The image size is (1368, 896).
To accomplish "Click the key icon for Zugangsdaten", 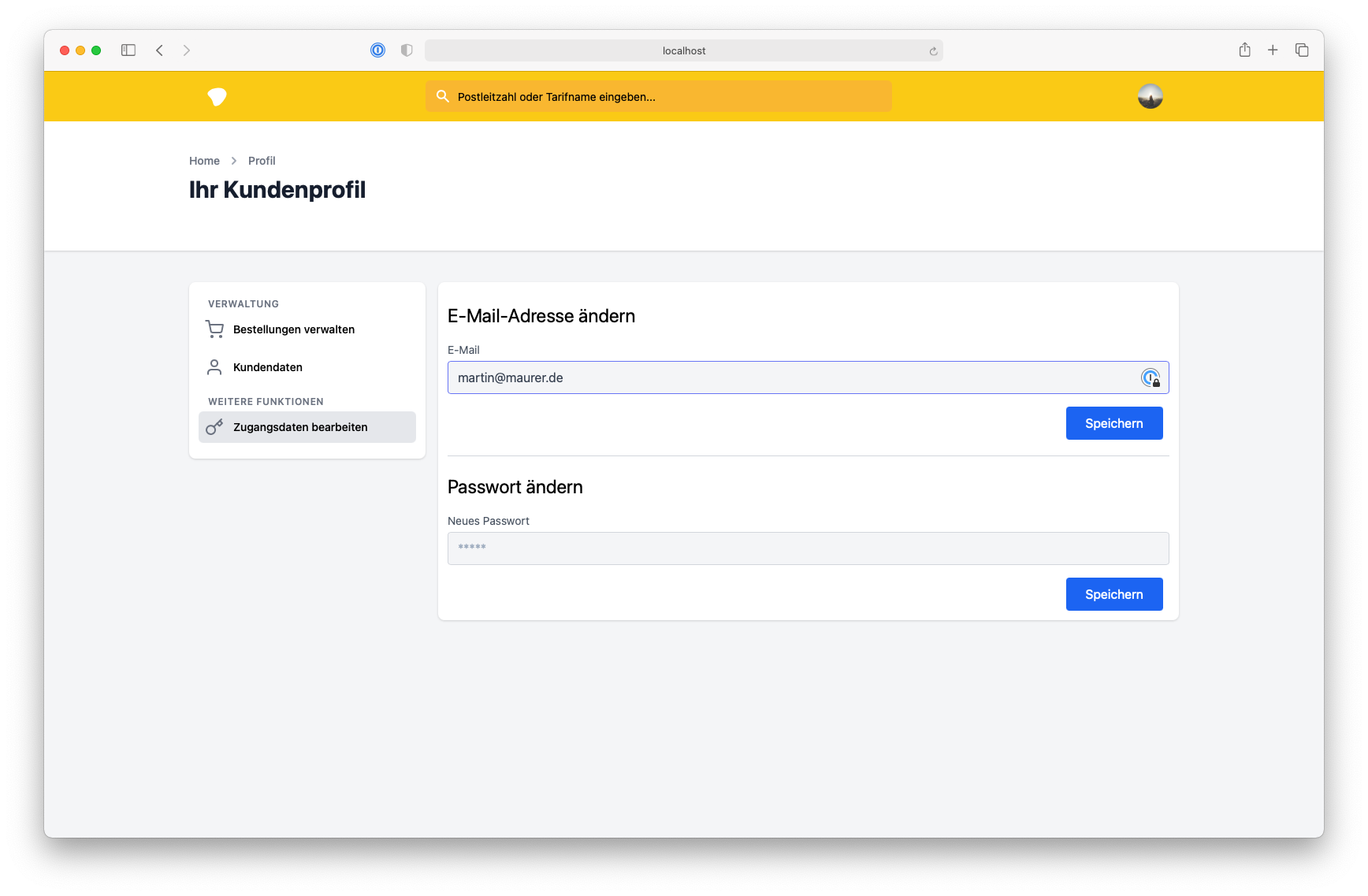I will click(x=214, y=427).
